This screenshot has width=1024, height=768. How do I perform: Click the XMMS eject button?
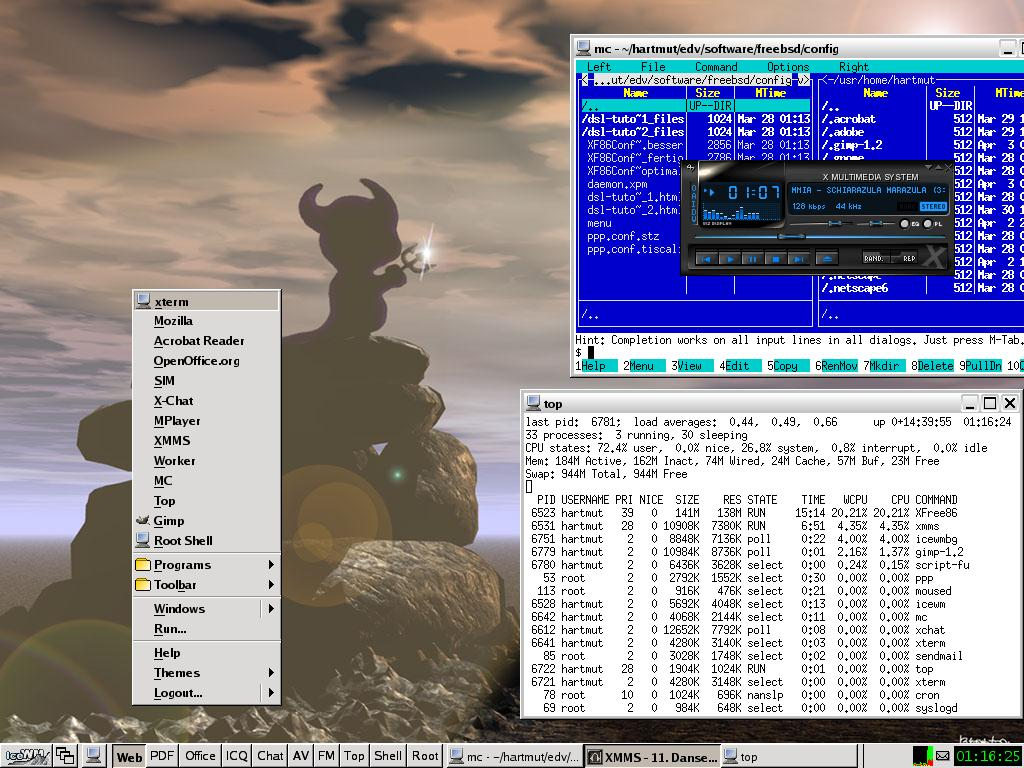pos(827,259)
